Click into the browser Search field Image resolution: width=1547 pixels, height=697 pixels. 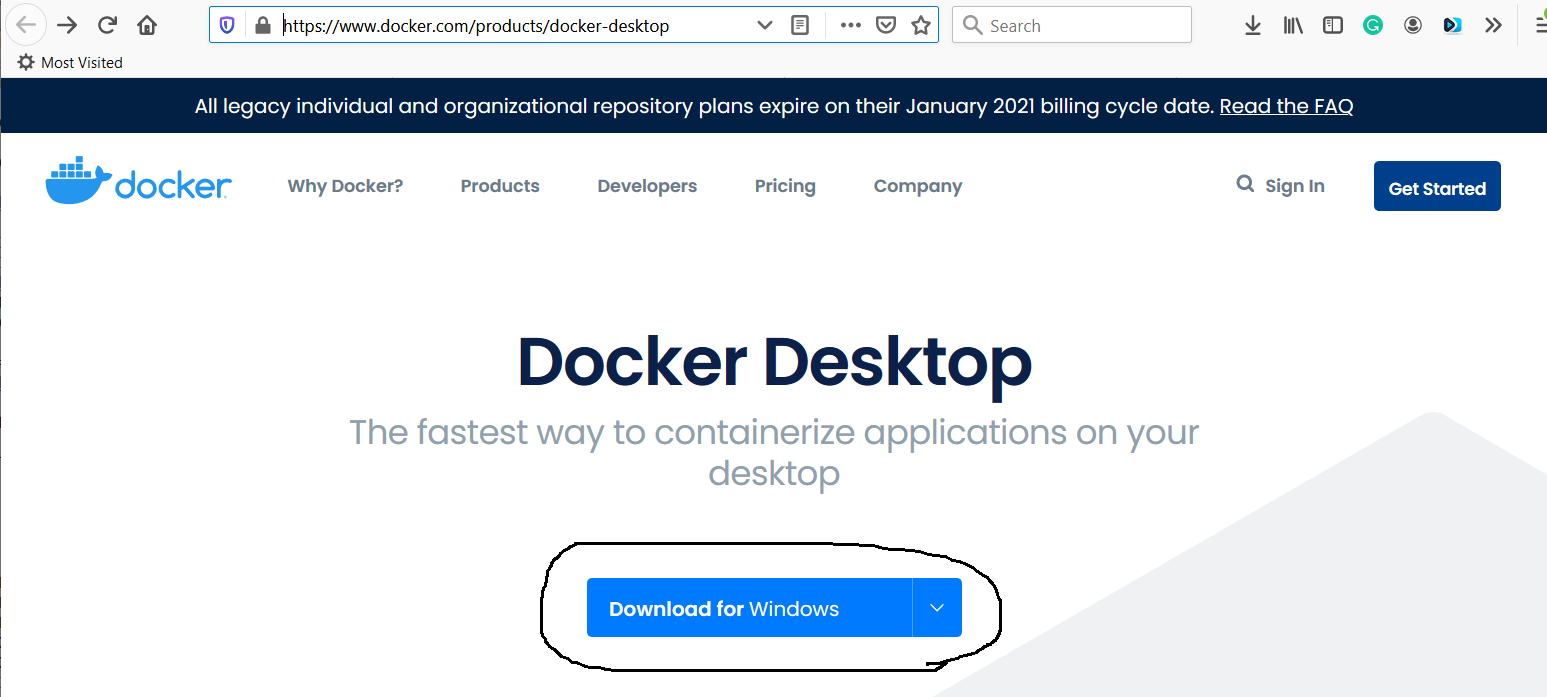[x=1072, y=26]
